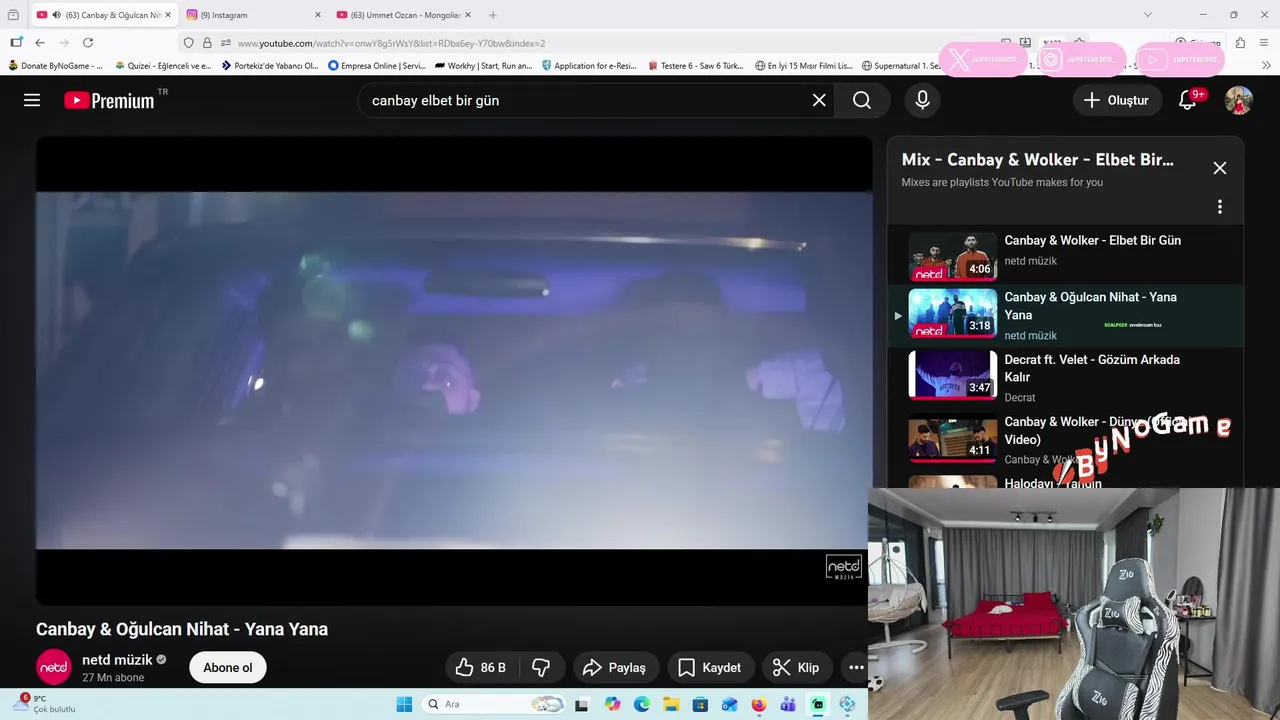Open Microsoft Edge from the taskbar
1280x720 pixels.
point(641,704)
